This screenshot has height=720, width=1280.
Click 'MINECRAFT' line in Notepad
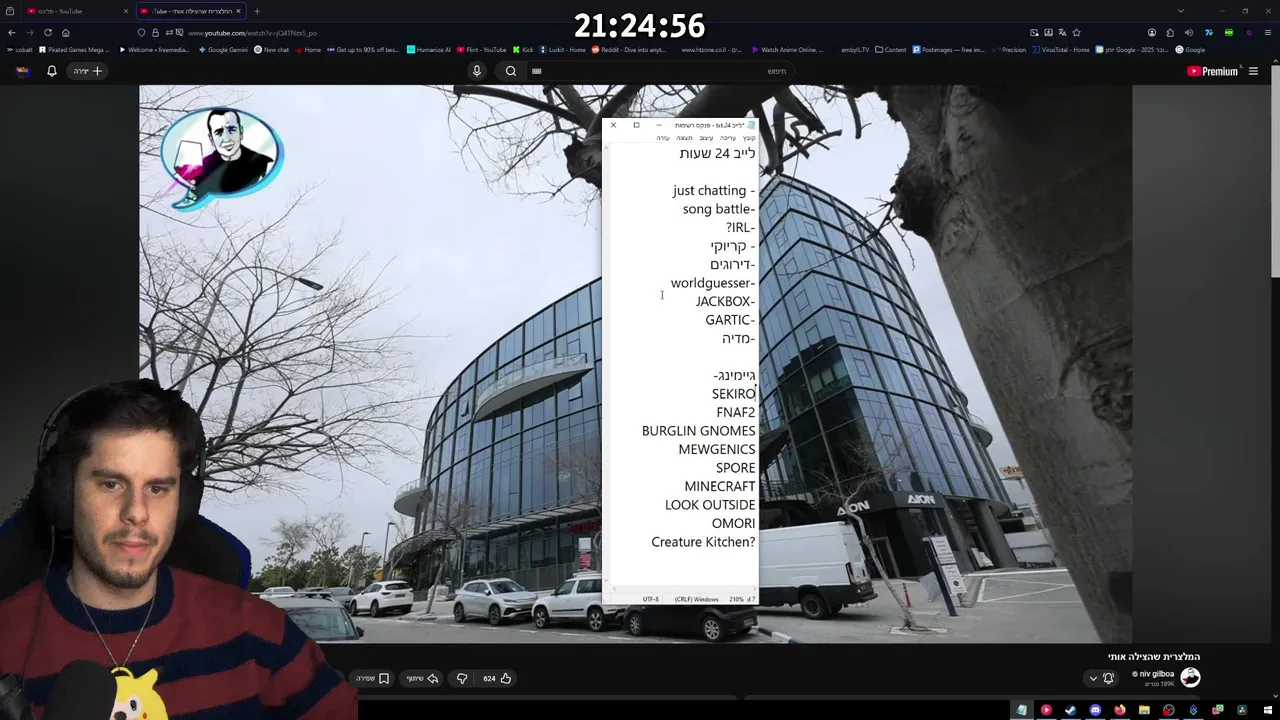pyautogui.click(x=720, y=486)
